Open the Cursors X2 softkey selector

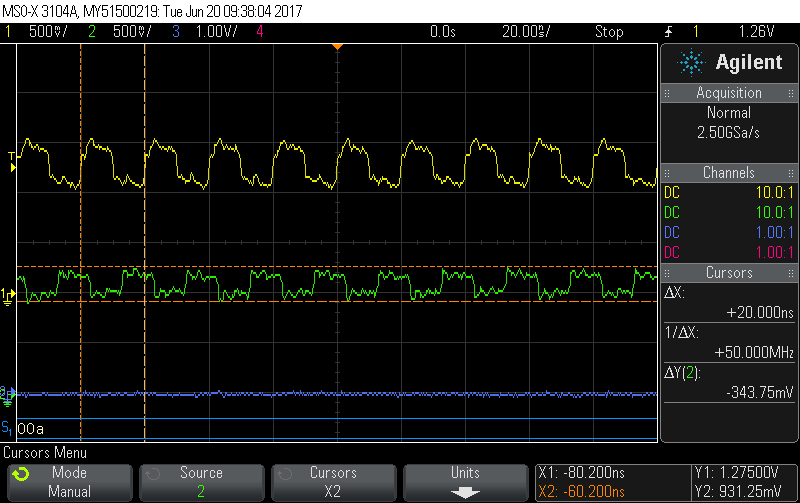pyautogui.click(x=333, y=482)
